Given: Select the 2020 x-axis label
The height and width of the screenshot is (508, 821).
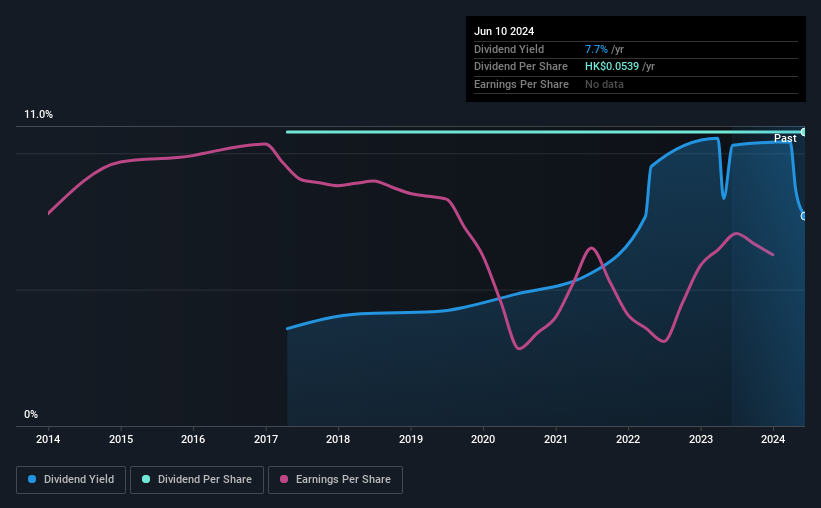Looking at the screenshot, I should click(483, 439).
